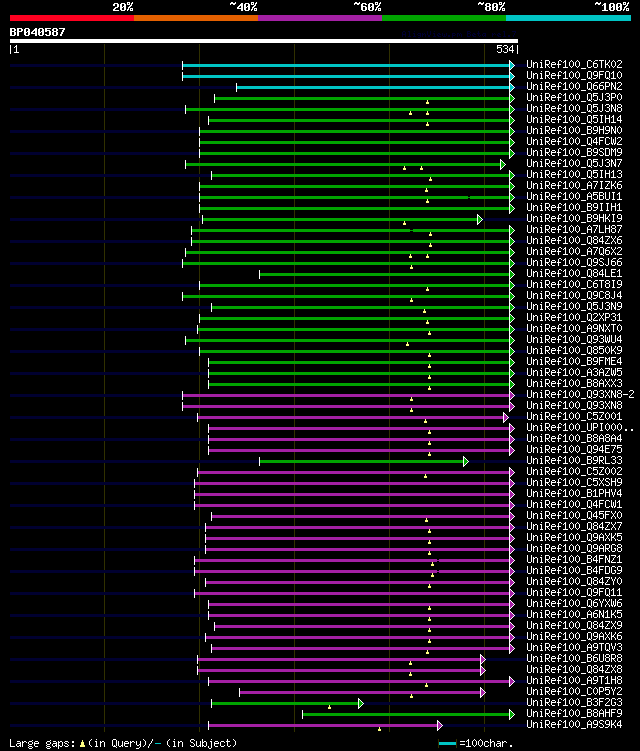Click the short green bar for UniRef100_B3F2G3

click(287, 704)
